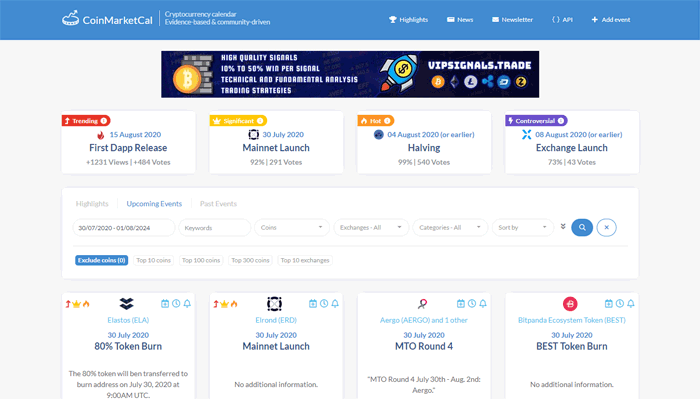Click the Hot badge info icon
Image resolution: width=700 pixels, height=399 pixels.
click(387, 121)
